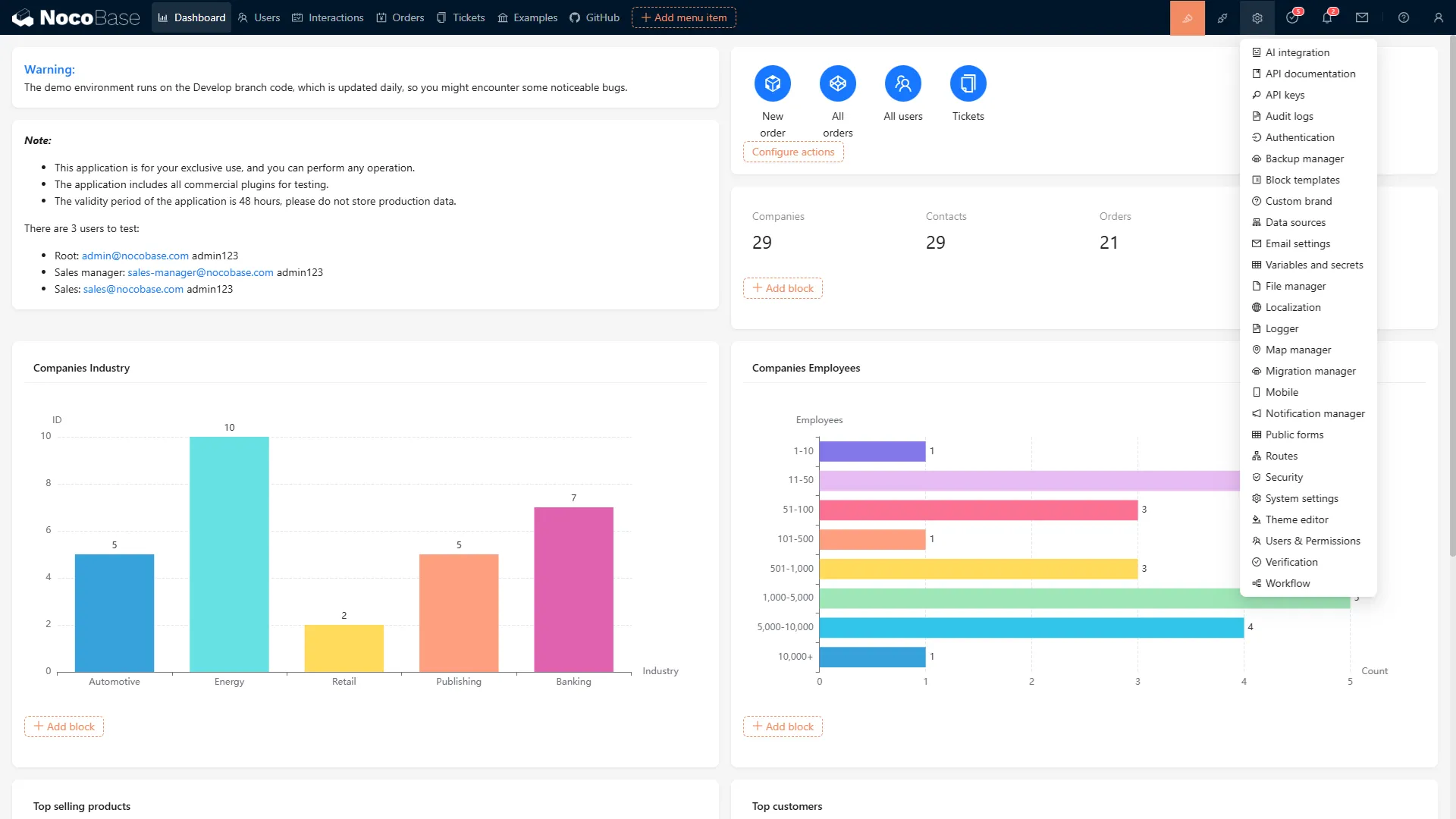
Task: Open the UI editor pen icon
Action: pos(1187,17)
